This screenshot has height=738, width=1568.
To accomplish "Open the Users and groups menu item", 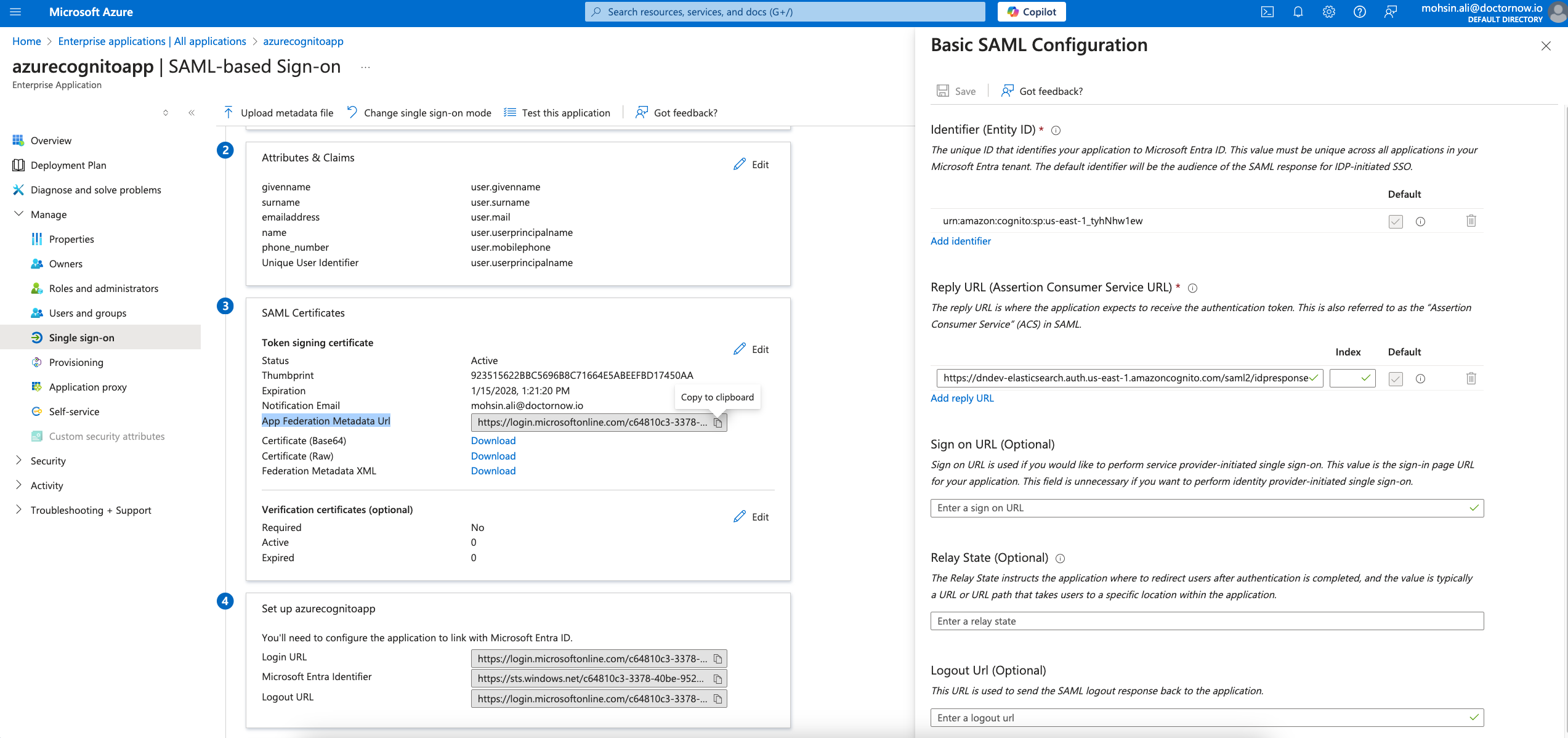I will 87,313.
